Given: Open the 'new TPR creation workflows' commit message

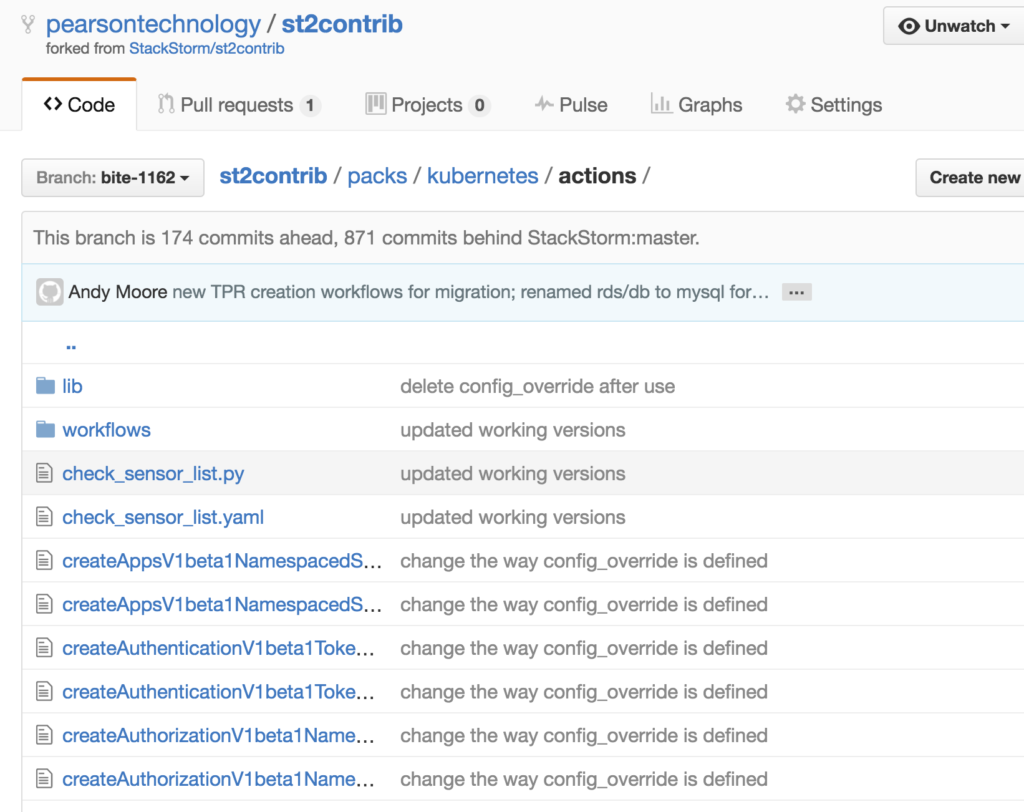Looking at the screenshot, I should (x=471, y=291).
